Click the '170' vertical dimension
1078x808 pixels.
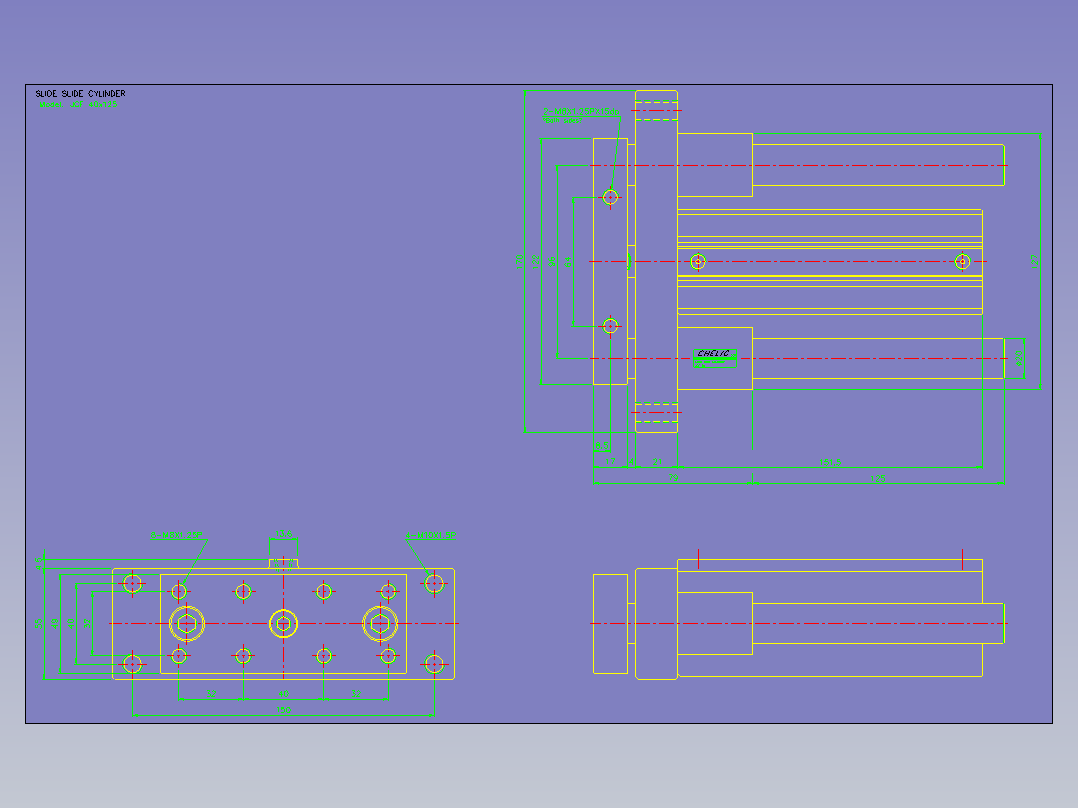click(520, 261)
